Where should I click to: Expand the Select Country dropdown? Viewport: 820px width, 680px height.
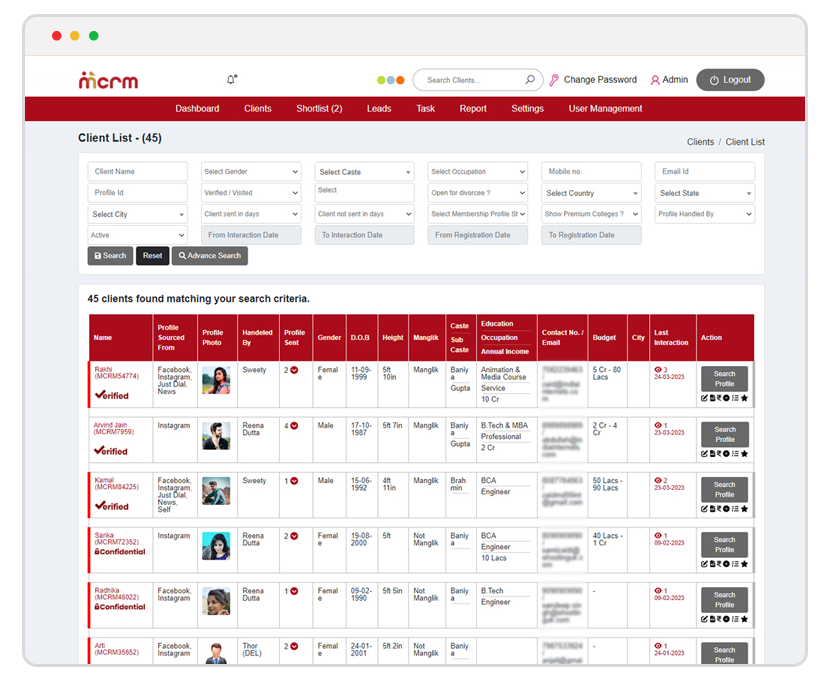591,193
